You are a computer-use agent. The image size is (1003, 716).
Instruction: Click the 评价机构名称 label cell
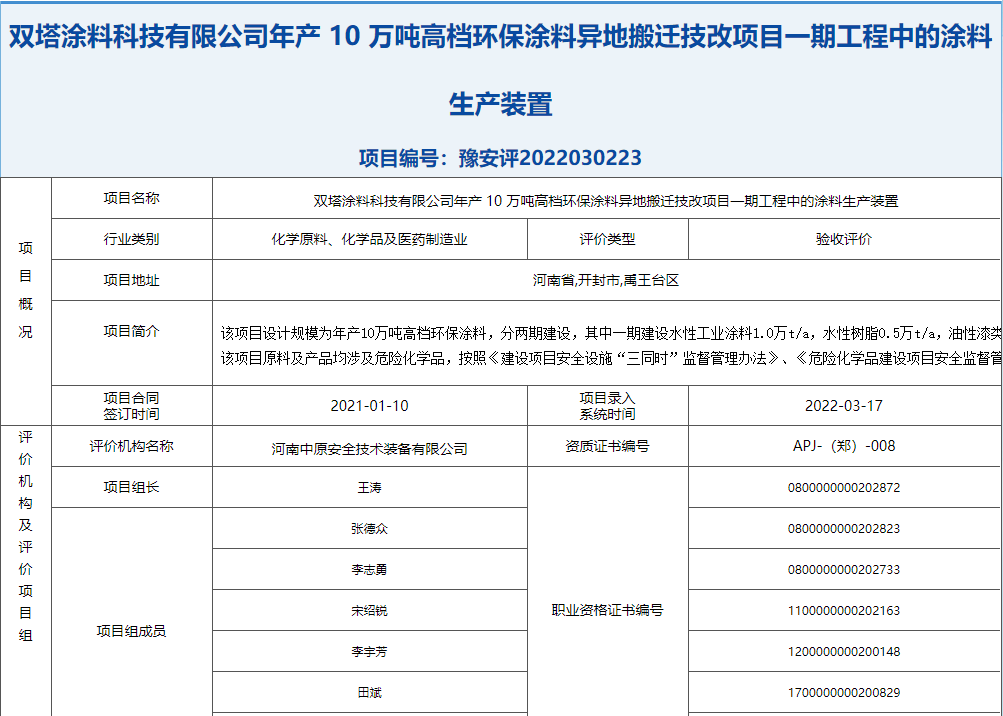(x=132, y=446)
